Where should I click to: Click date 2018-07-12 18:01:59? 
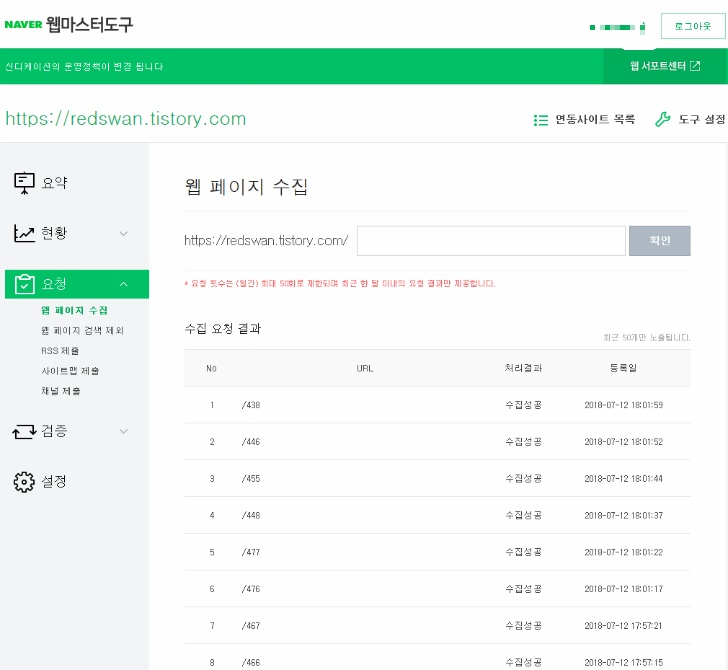624,405
